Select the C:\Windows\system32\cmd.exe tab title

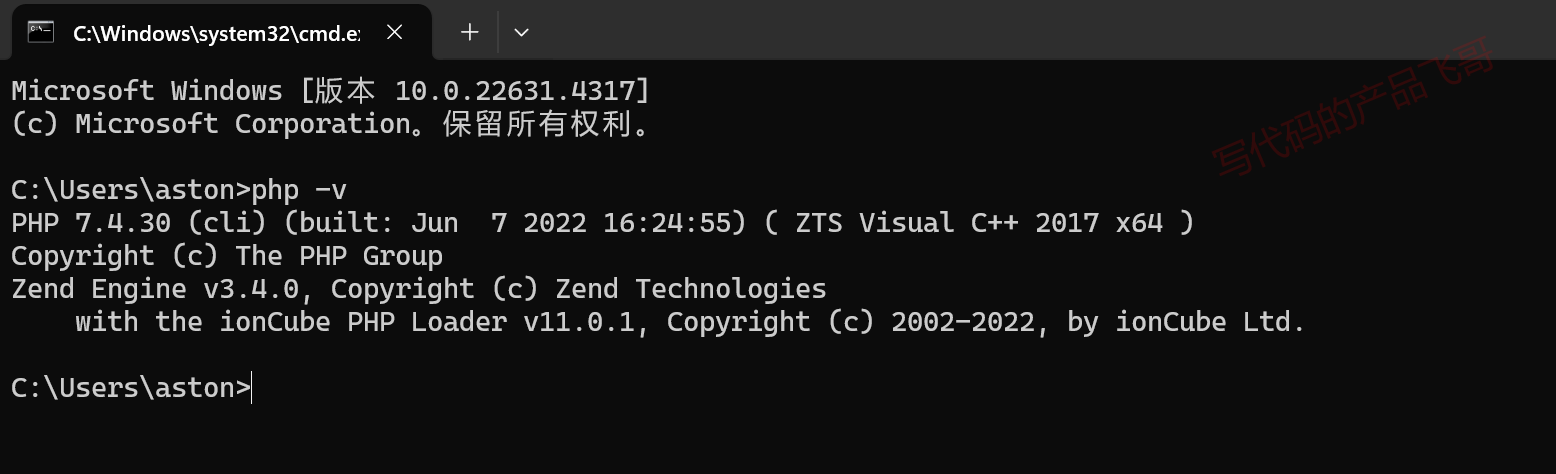(x=216, y=33)
